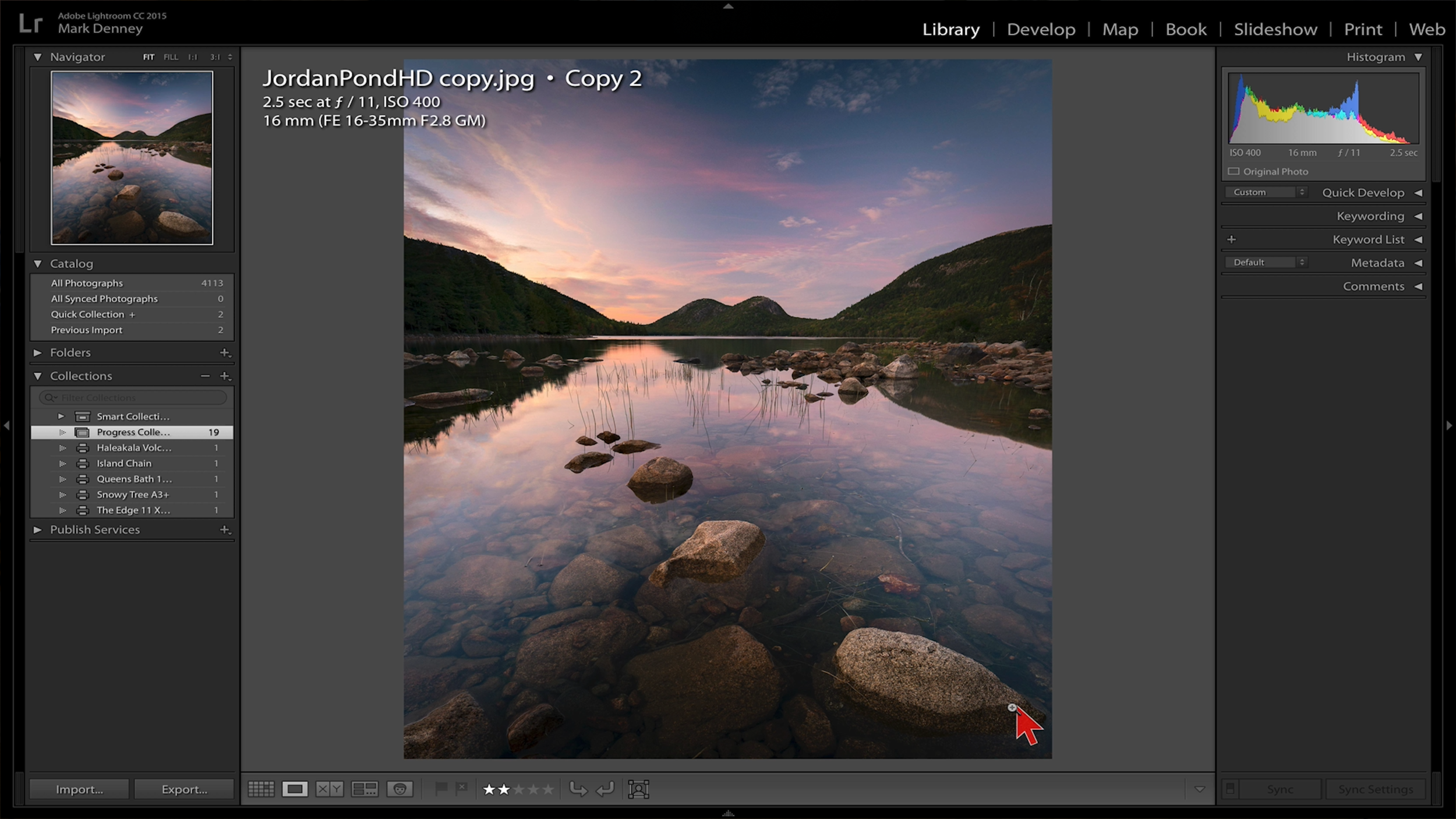
Task: Set navigator zoom to 1:1
Action: coord(193,57)
